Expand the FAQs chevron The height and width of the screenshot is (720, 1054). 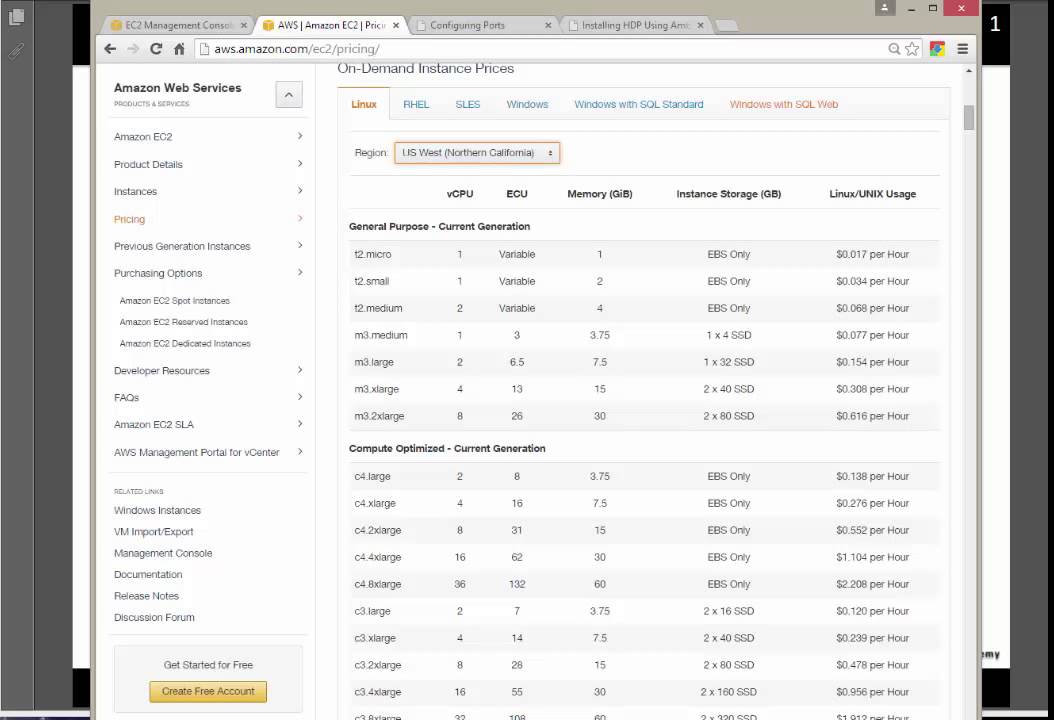[x=300, y=397]
